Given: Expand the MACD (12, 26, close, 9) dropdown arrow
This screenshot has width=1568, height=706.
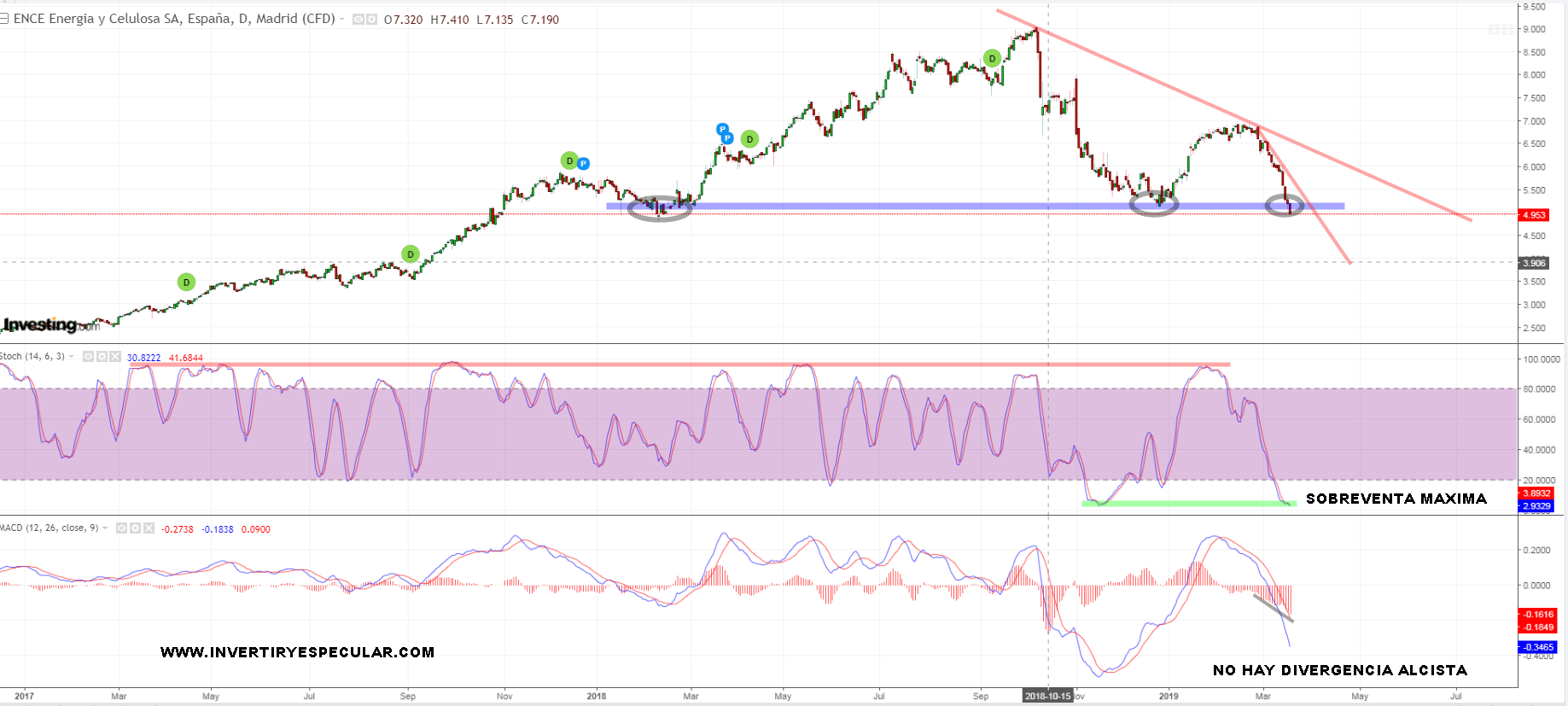Looking at the screenshot, I should (105, 528).
